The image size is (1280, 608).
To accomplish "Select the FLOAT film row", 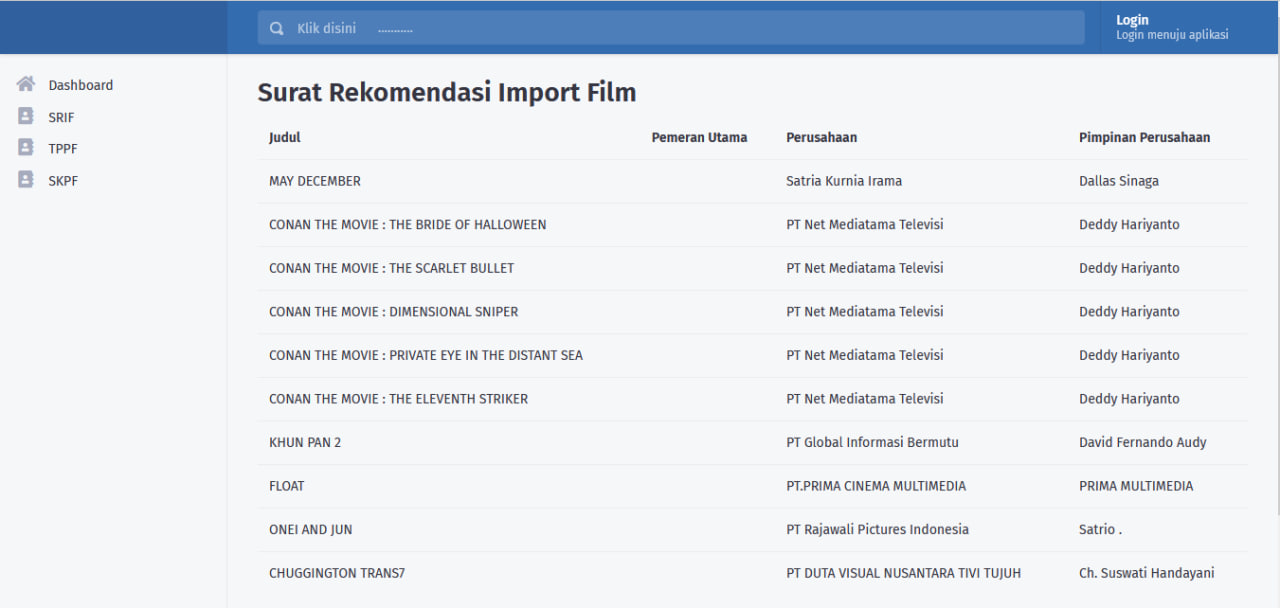I will (x=287, y=486).
